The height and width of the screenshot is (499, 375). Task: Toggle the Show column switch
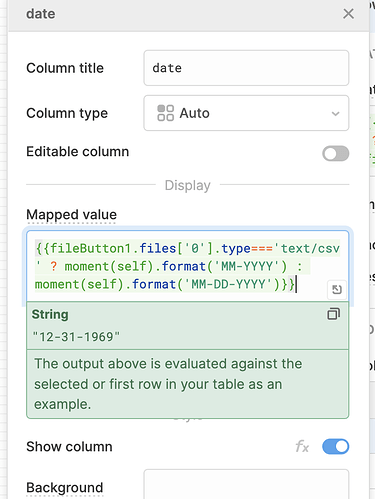pos(335,447)
